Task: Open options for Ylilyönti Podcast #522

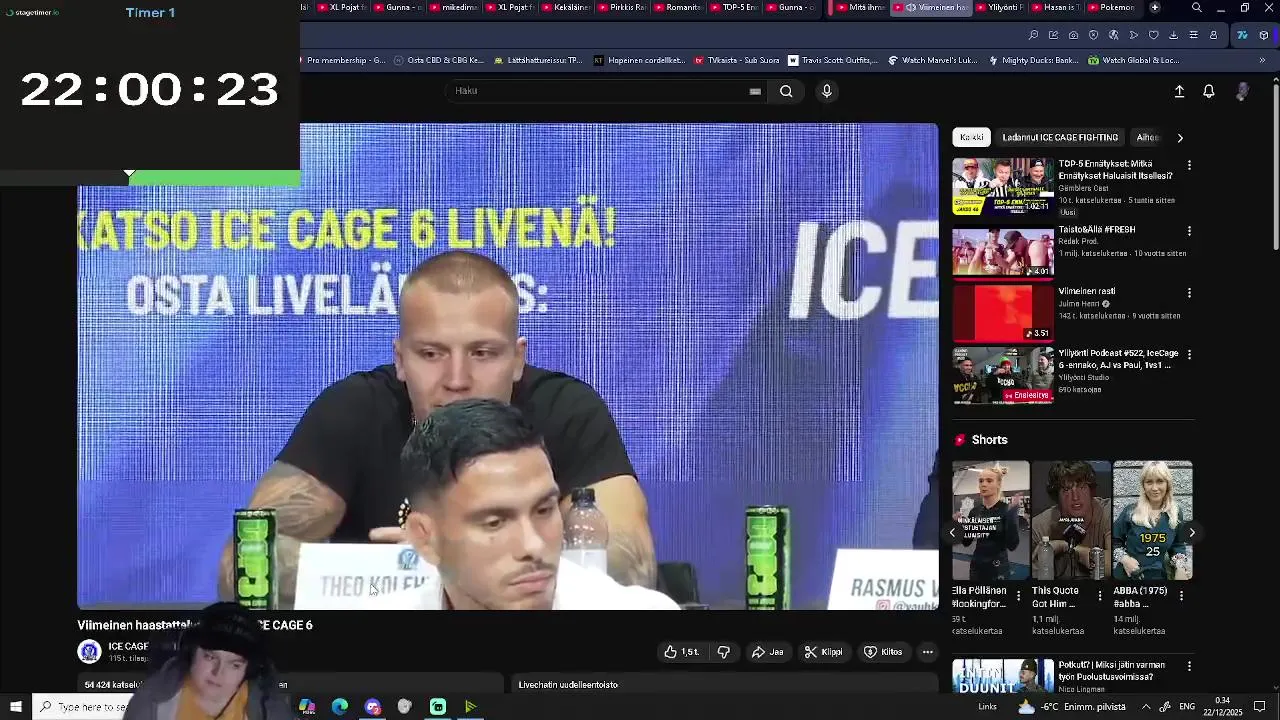Action: (x=1189, y=354)
